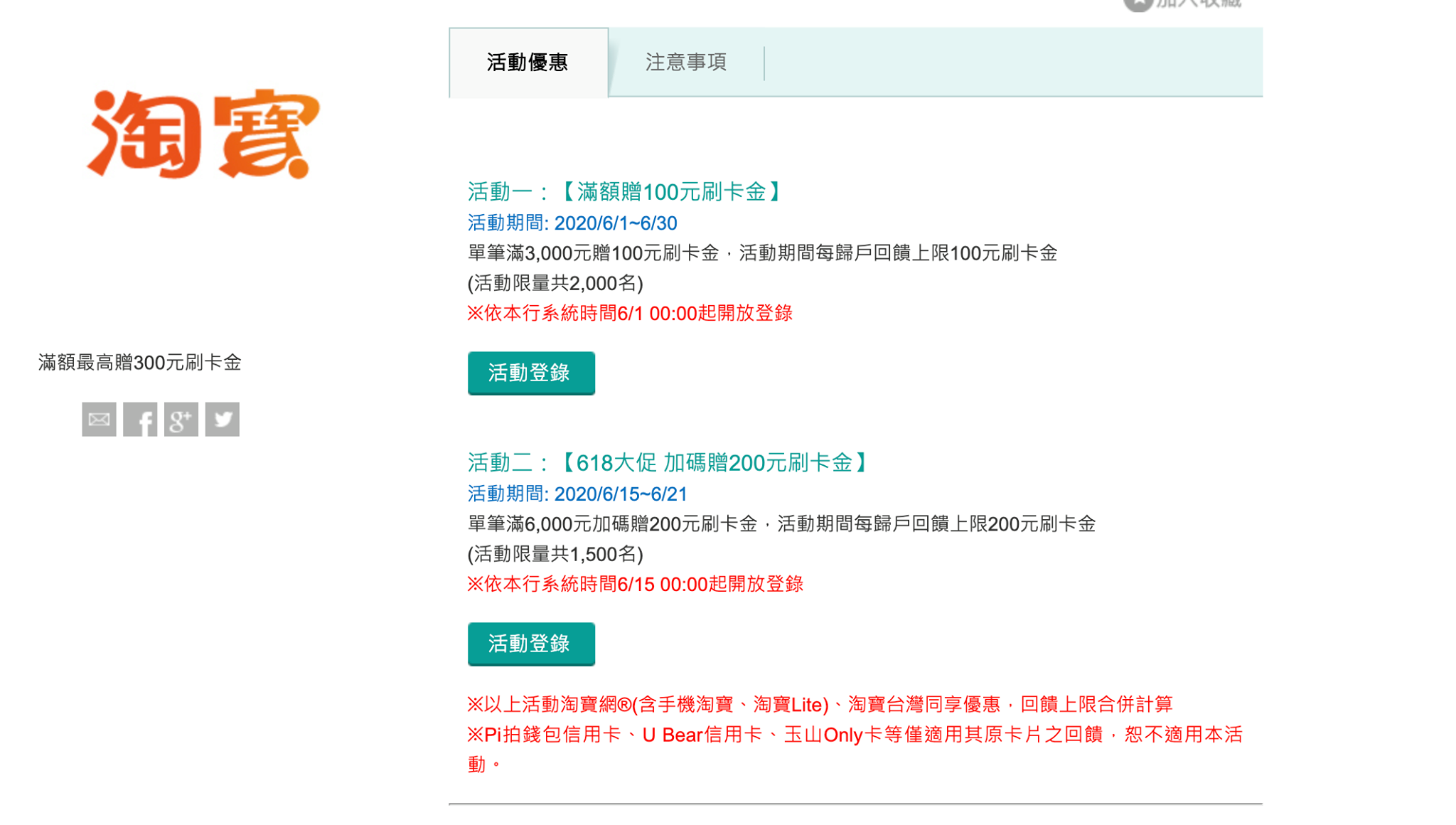
Task: Switch to the 注意事項 tab
Action: 686,63
